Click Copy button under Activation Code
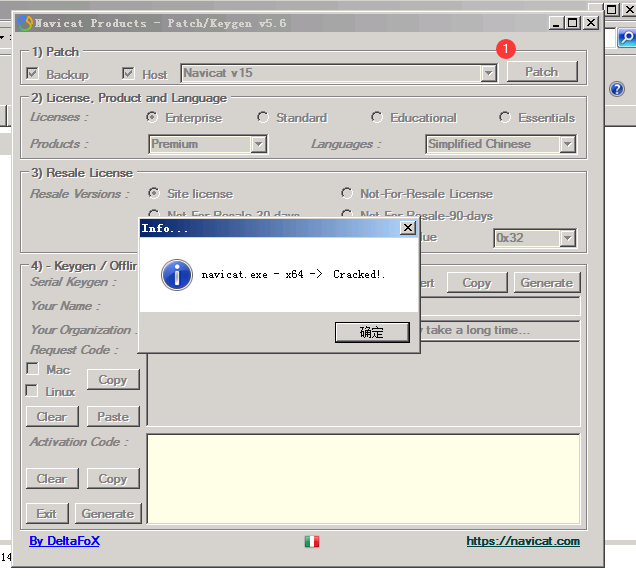 pos(113,479)
